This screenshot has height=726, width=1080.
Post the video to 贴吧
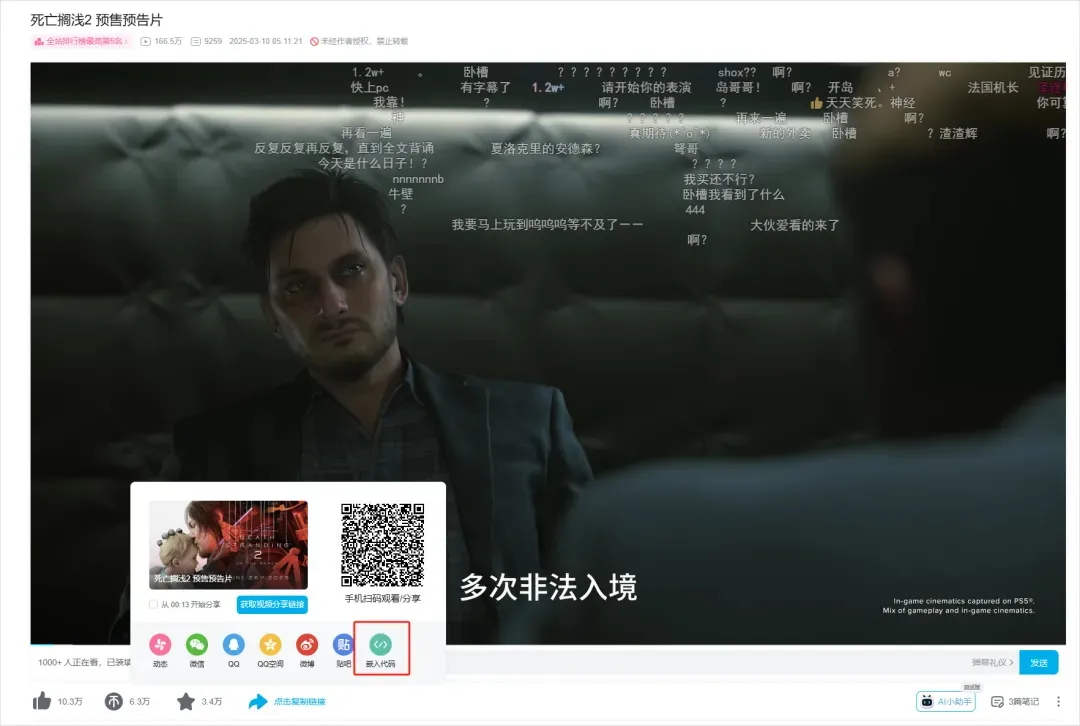344,645
